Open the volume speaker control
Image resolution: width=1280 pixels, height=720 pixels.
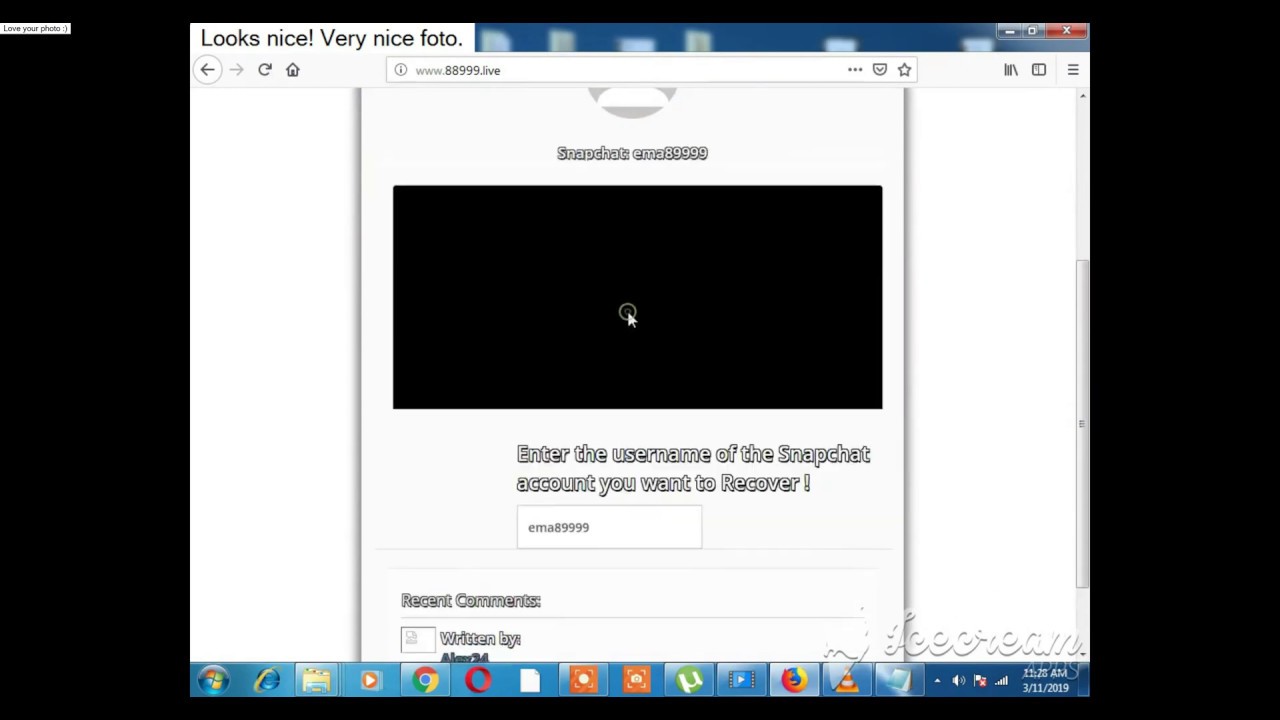(958, 681)
